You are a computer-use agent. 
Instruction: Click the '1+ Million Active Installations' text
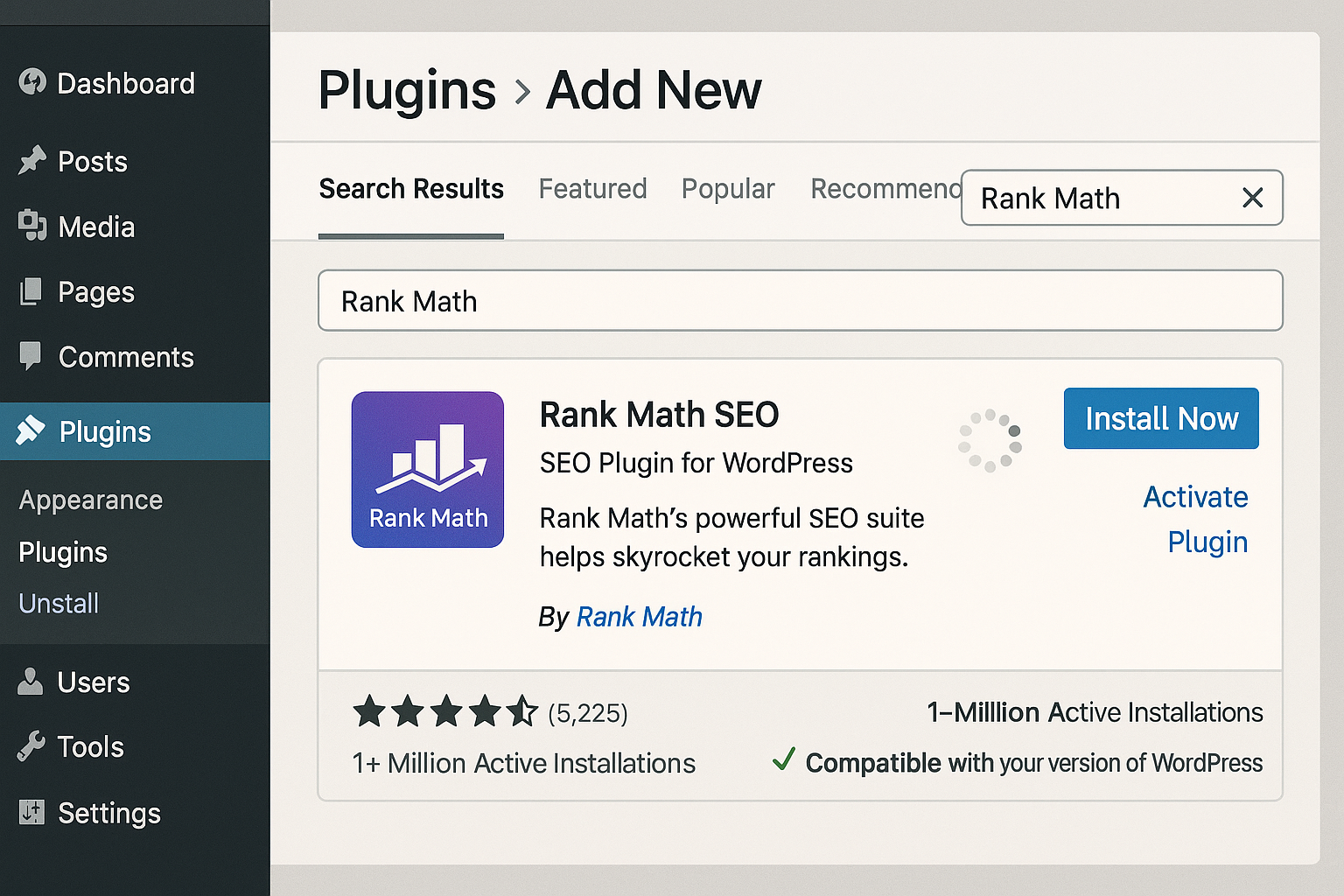pos(523,763)
